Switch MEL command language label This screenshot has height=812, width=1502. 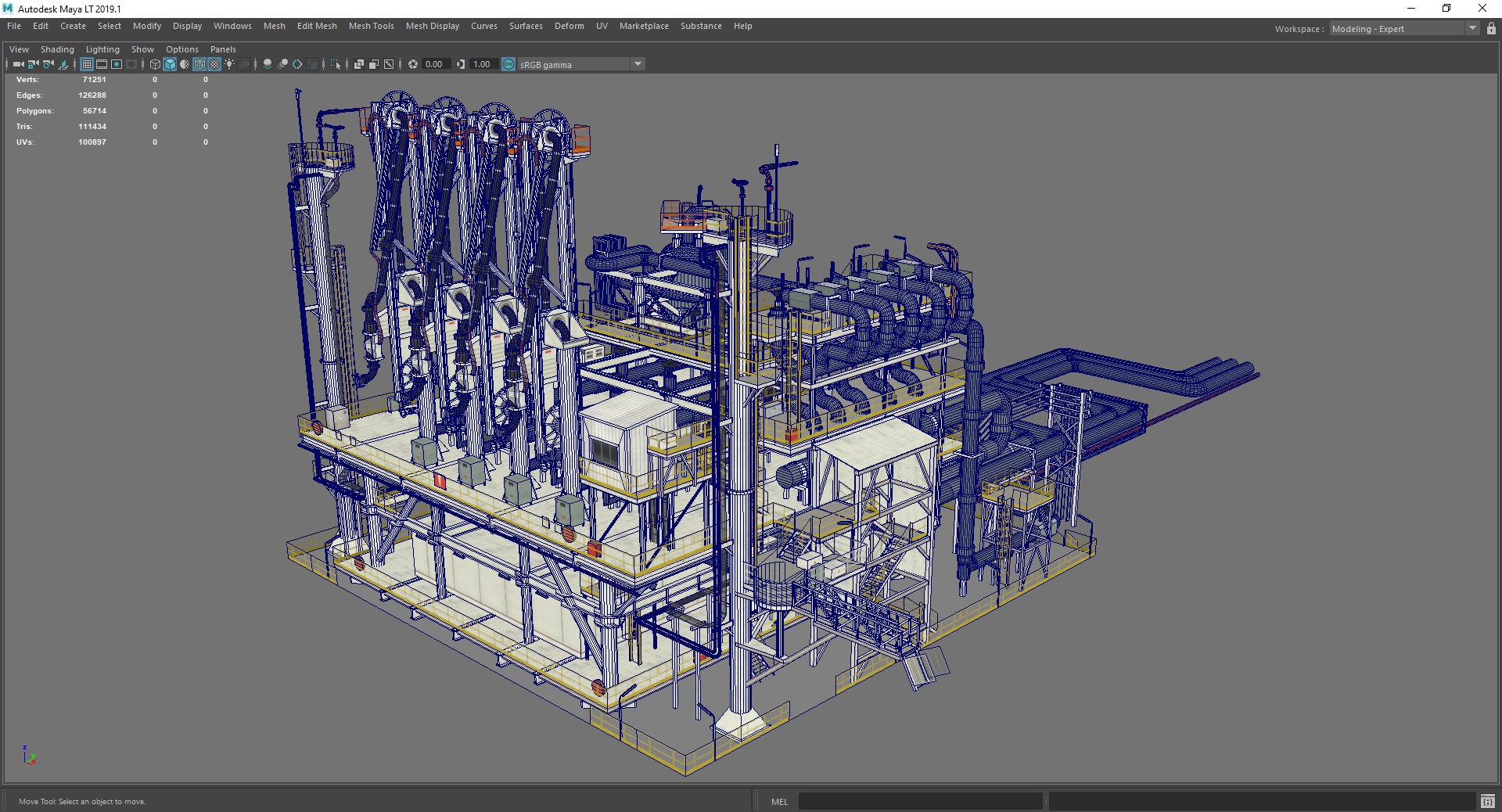pyautogui.click(x=779, y=801)
